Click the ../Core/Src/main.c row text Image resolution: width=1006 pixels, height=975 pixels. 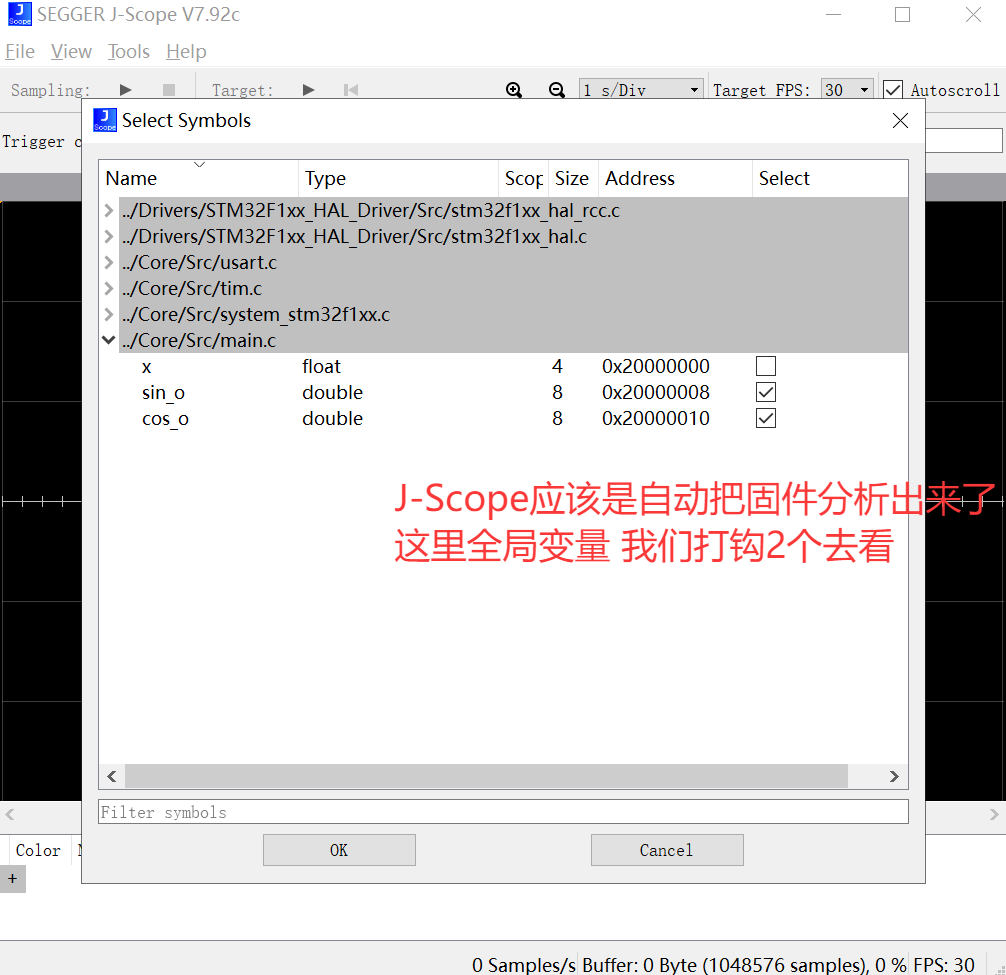coord(199,340)
